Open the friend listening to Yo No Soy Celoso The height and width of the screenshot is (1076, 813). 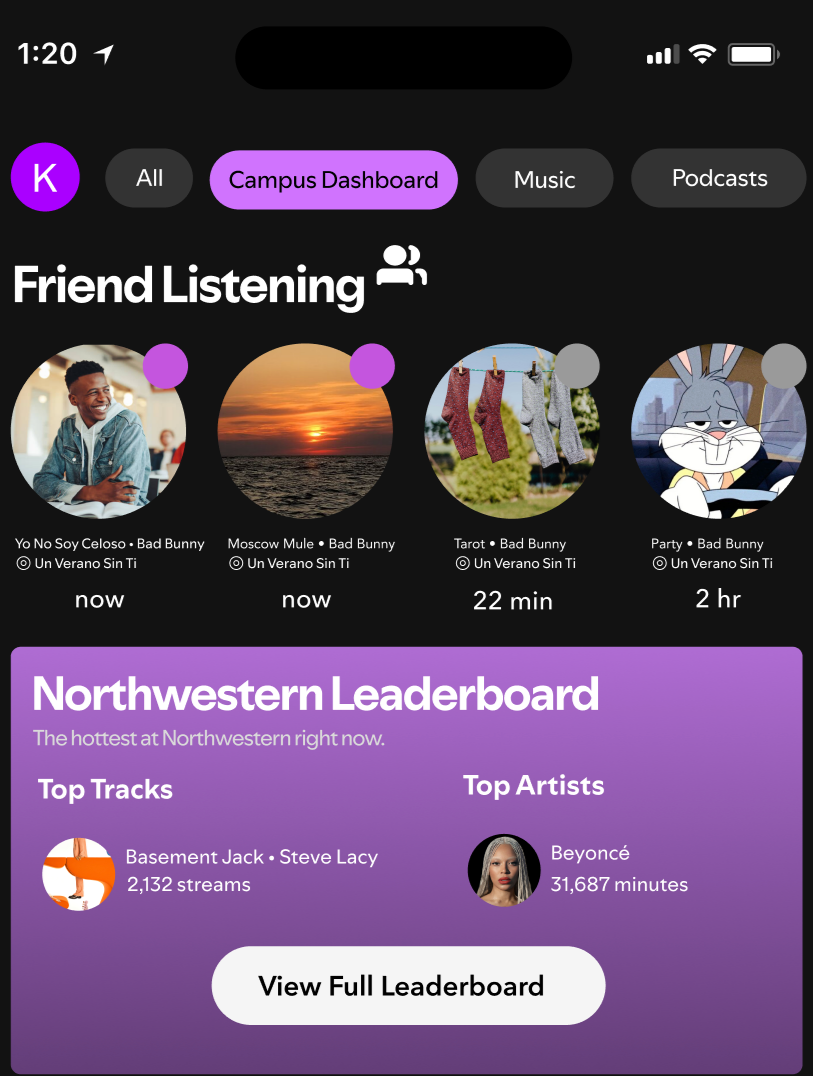pyautogui.click(x=98, y=431)
